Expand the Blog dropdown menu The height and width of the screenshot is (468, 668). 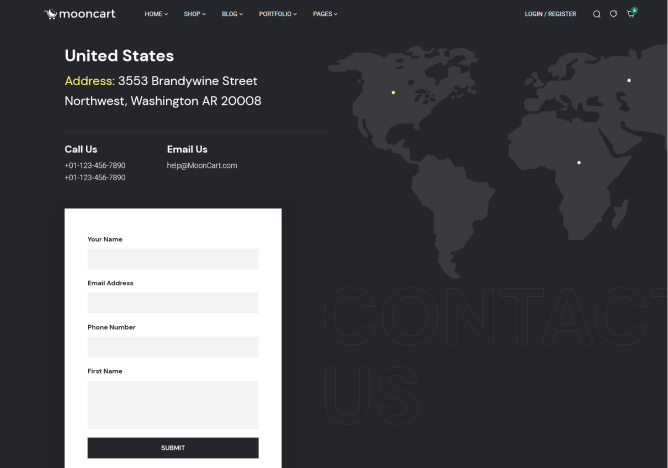[x=232, y=14]
